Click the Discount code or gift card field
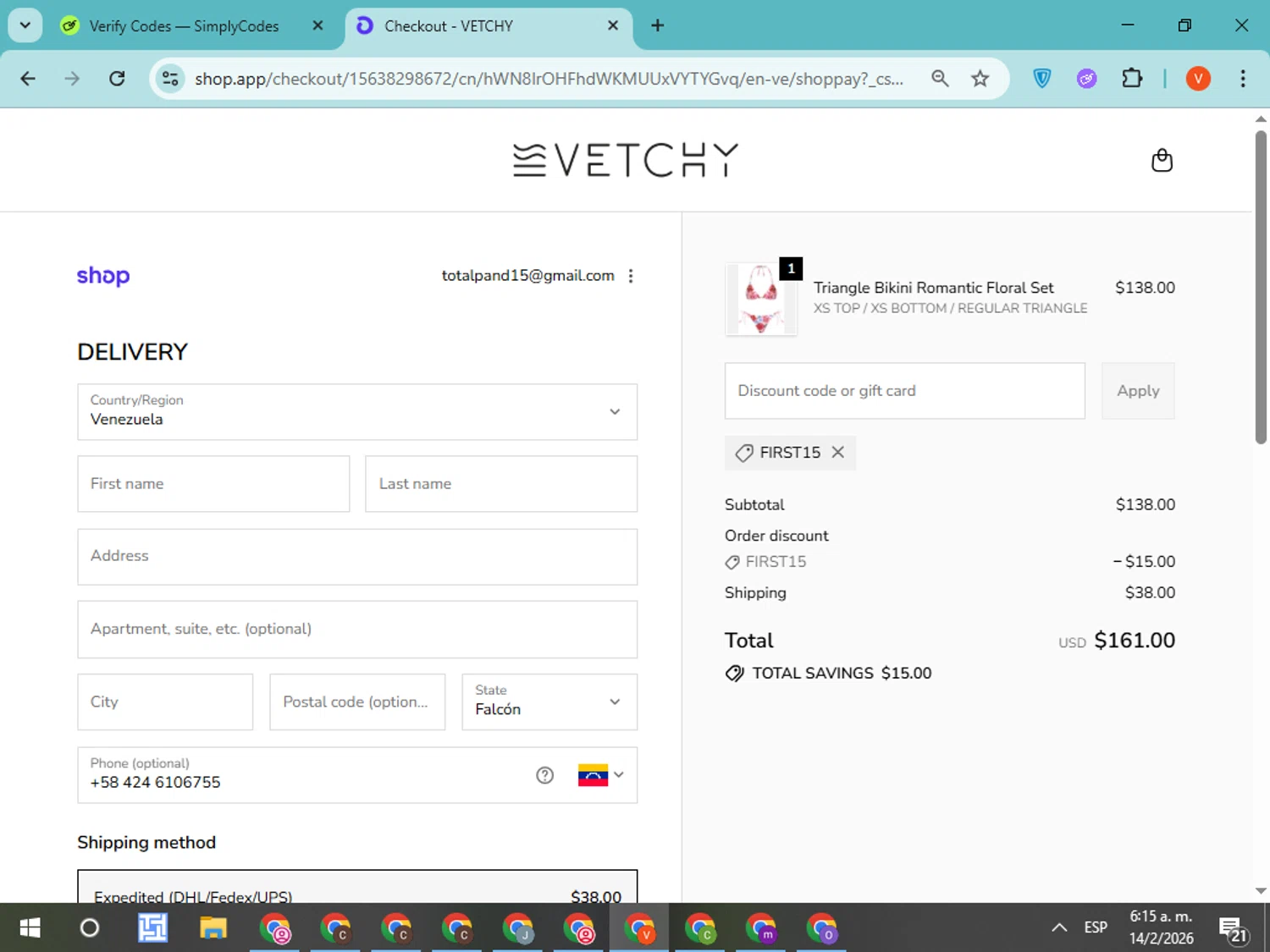Image resolution: width=1270 pixels, height=952 pixels. tap(904, 391)
